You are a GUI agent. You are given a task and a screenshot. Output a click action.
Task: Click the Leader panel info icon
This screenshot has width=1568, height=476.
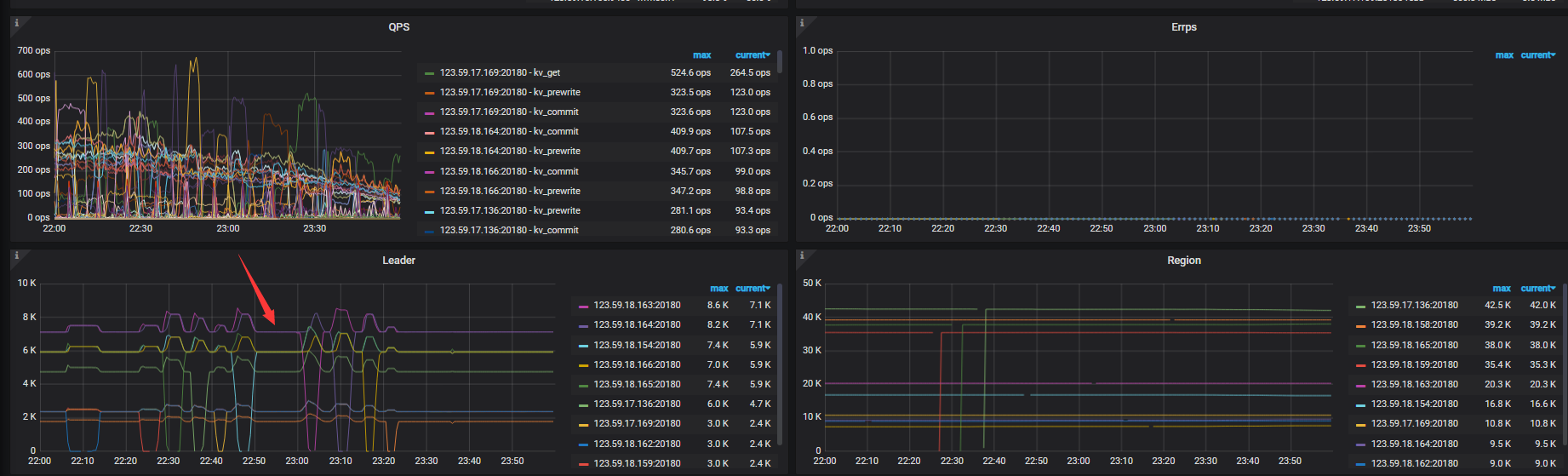click(x=16, y=255)
